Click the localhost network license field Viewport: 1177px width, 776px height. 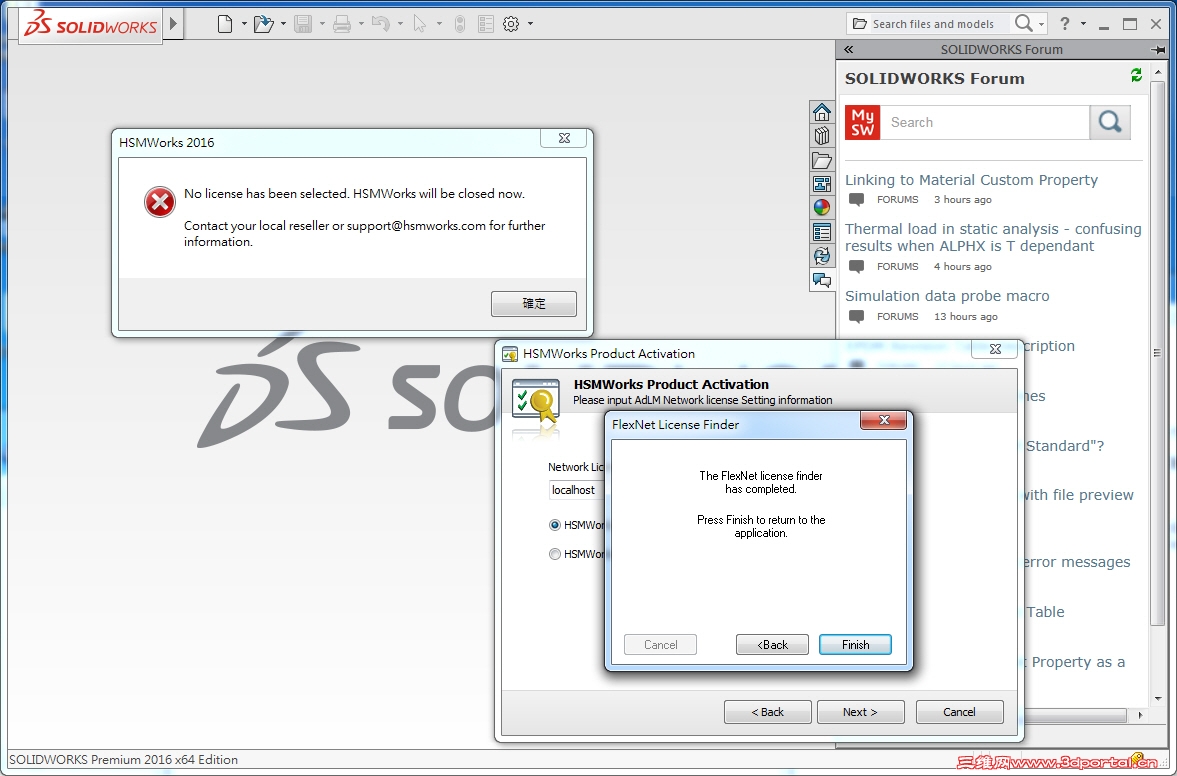576,490
